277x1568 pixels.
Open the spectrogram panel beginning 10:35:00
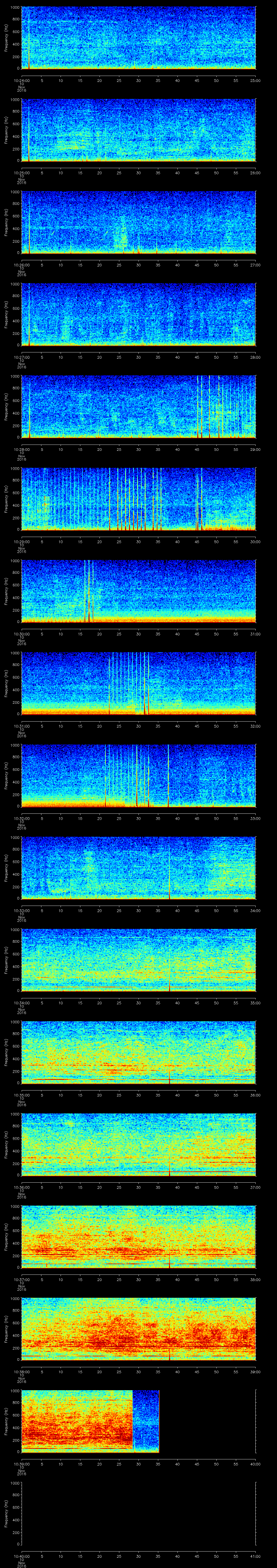(138, 1052)
